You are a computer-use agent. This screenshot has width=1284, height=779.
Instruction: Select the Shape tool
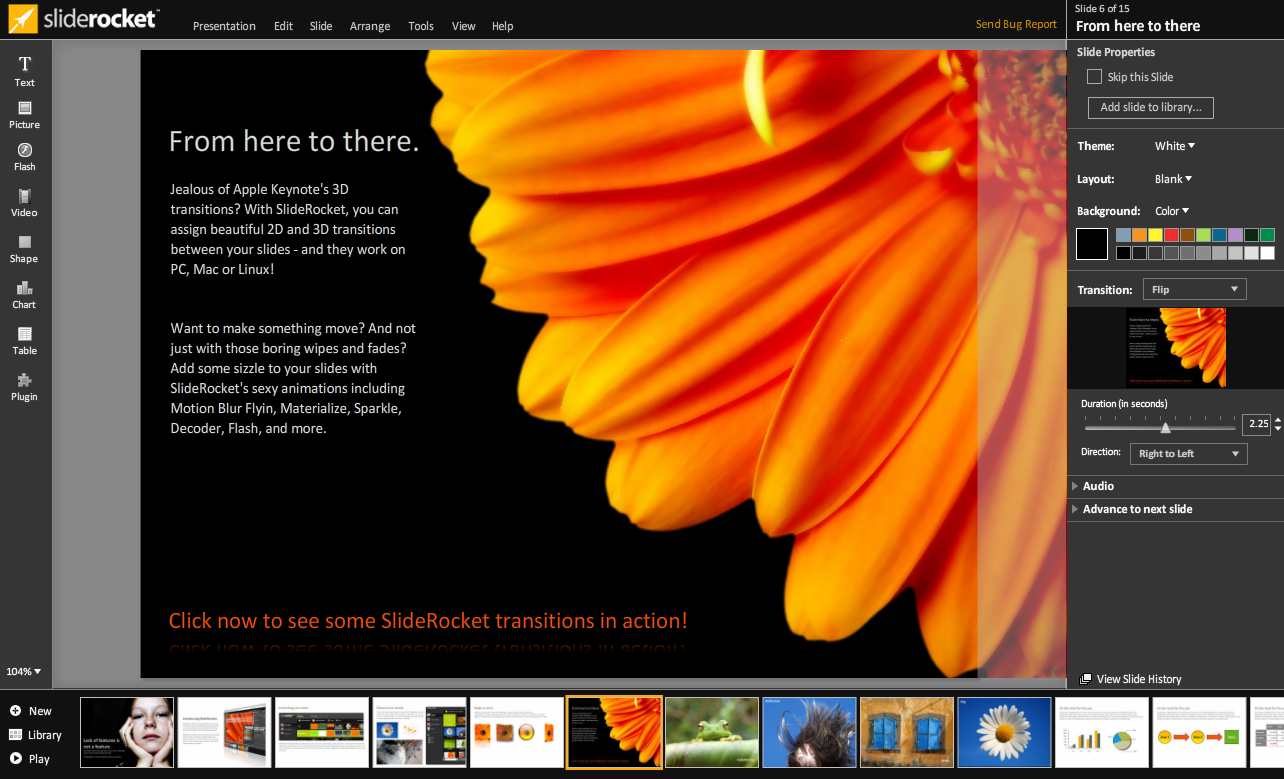[x=25, y=248]
